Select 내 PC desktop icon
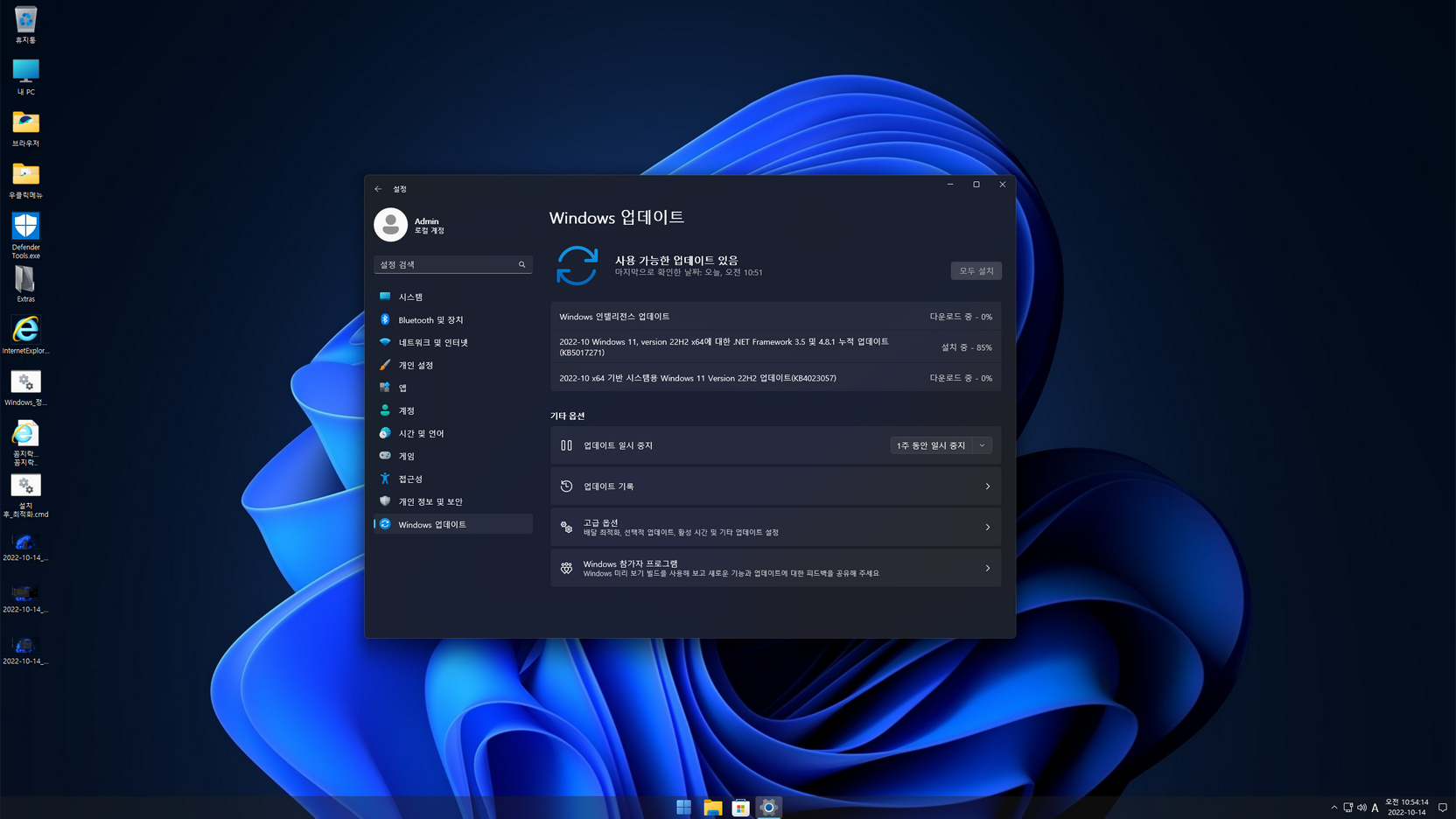Image resolution: width=1456 pixels, height=819 pixels. click(25, 77)
